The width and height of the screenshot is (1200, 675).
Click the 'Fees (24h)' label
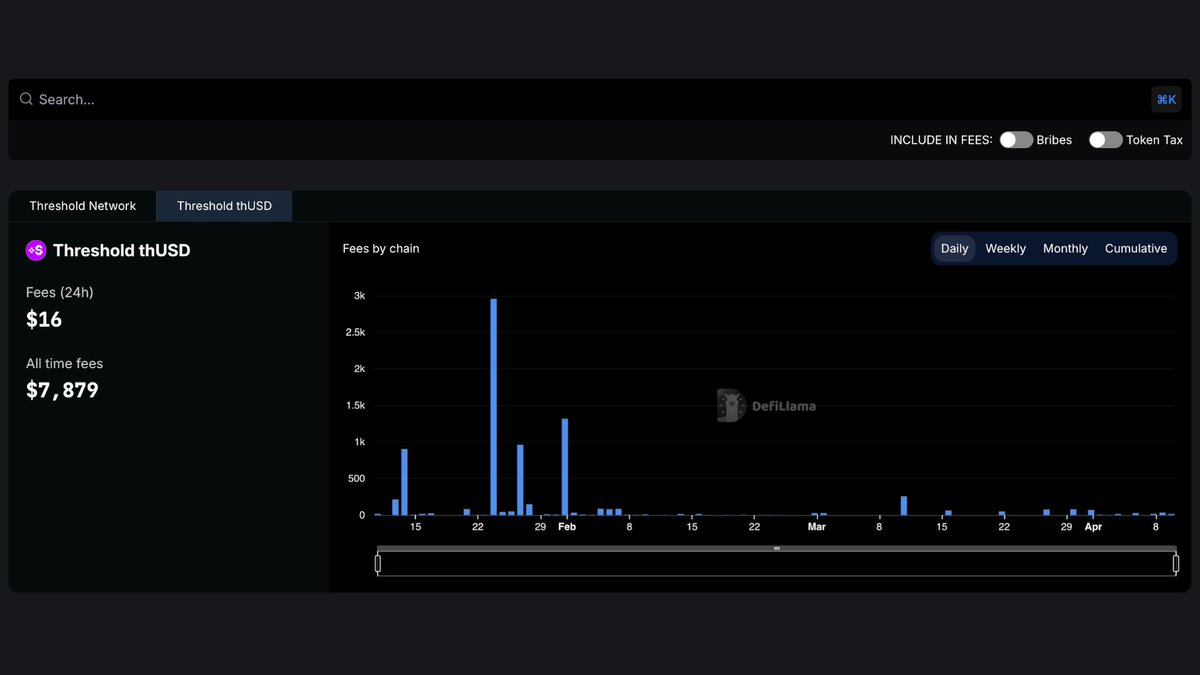[60, 292]
